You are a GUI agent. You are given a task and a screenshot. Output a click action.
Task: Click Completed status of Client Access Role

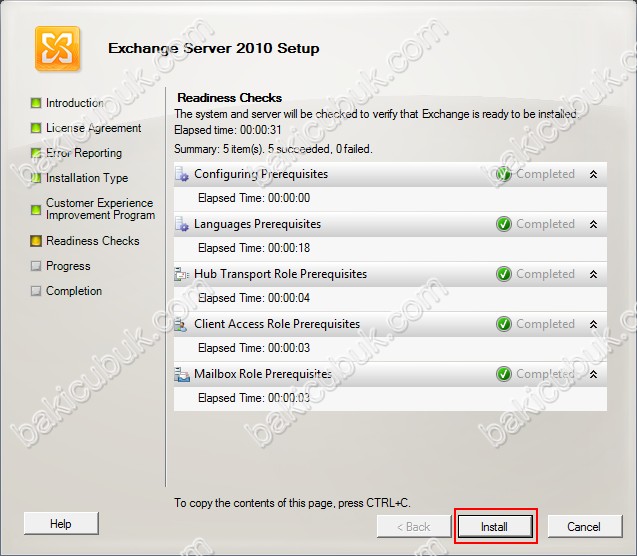tap(545, 324)
